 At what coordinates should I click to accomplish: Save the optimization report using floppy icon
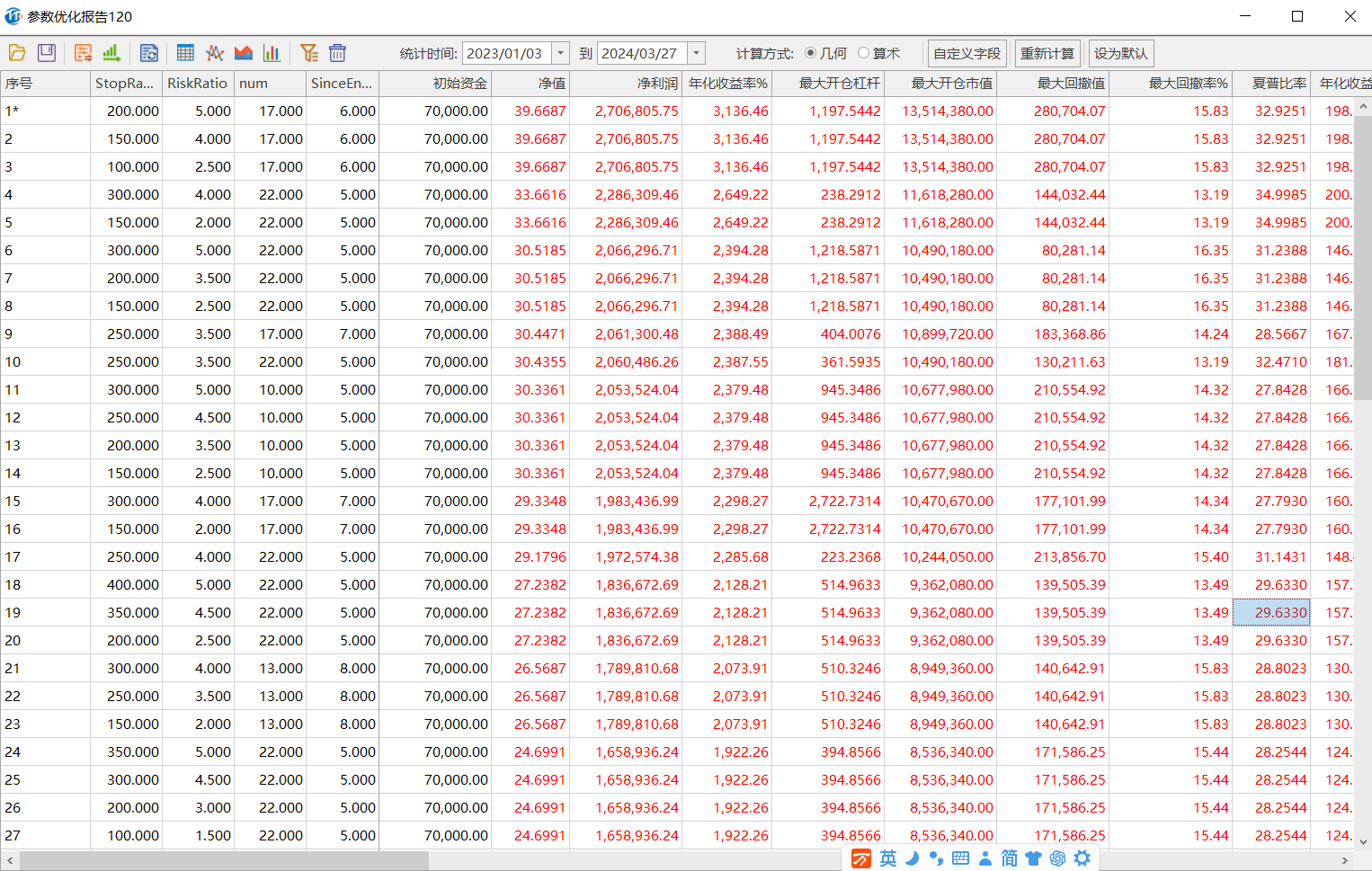(47, 53)
